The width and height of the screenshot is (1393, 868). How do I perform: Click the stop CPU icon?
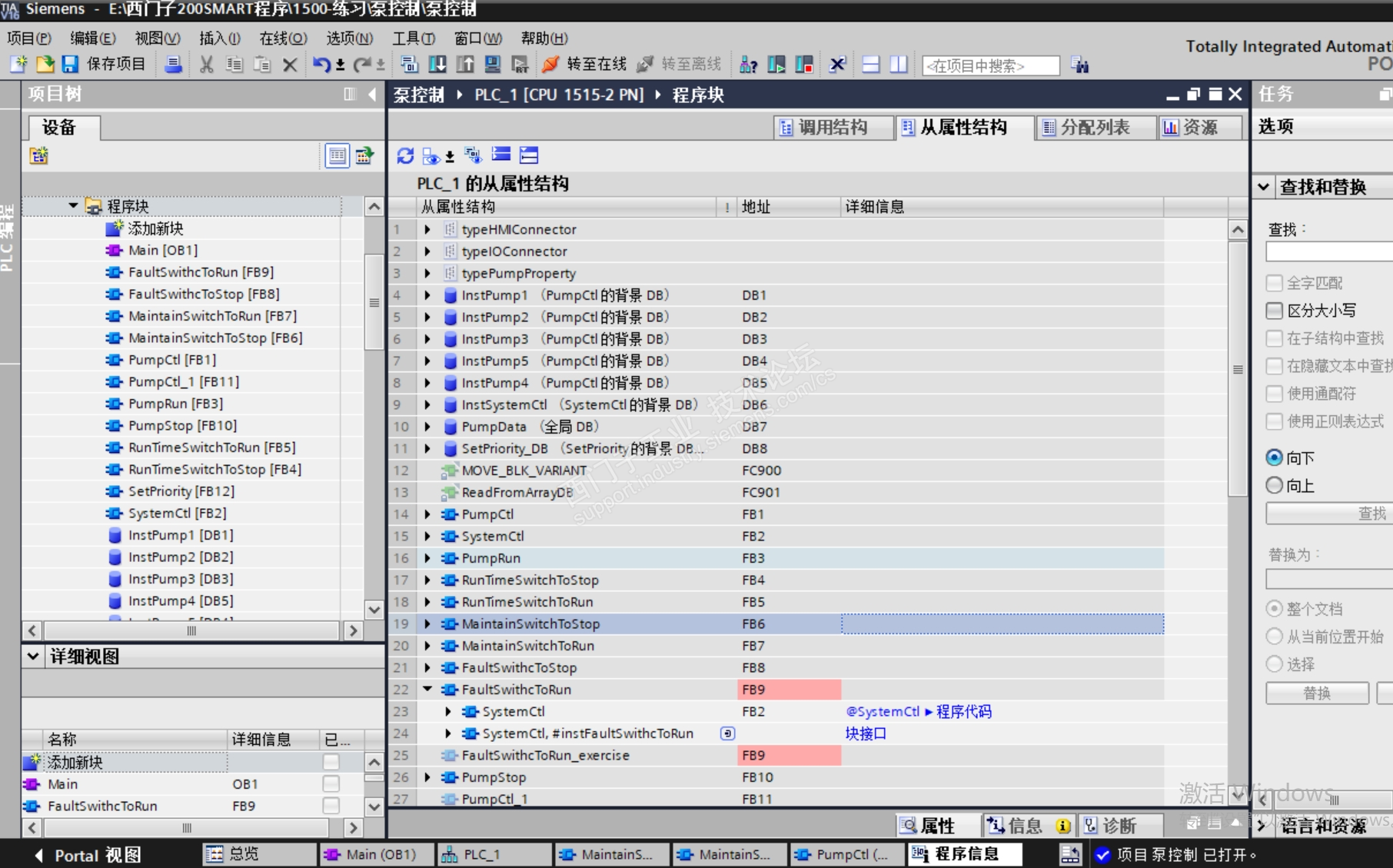(x=804, y=65)
